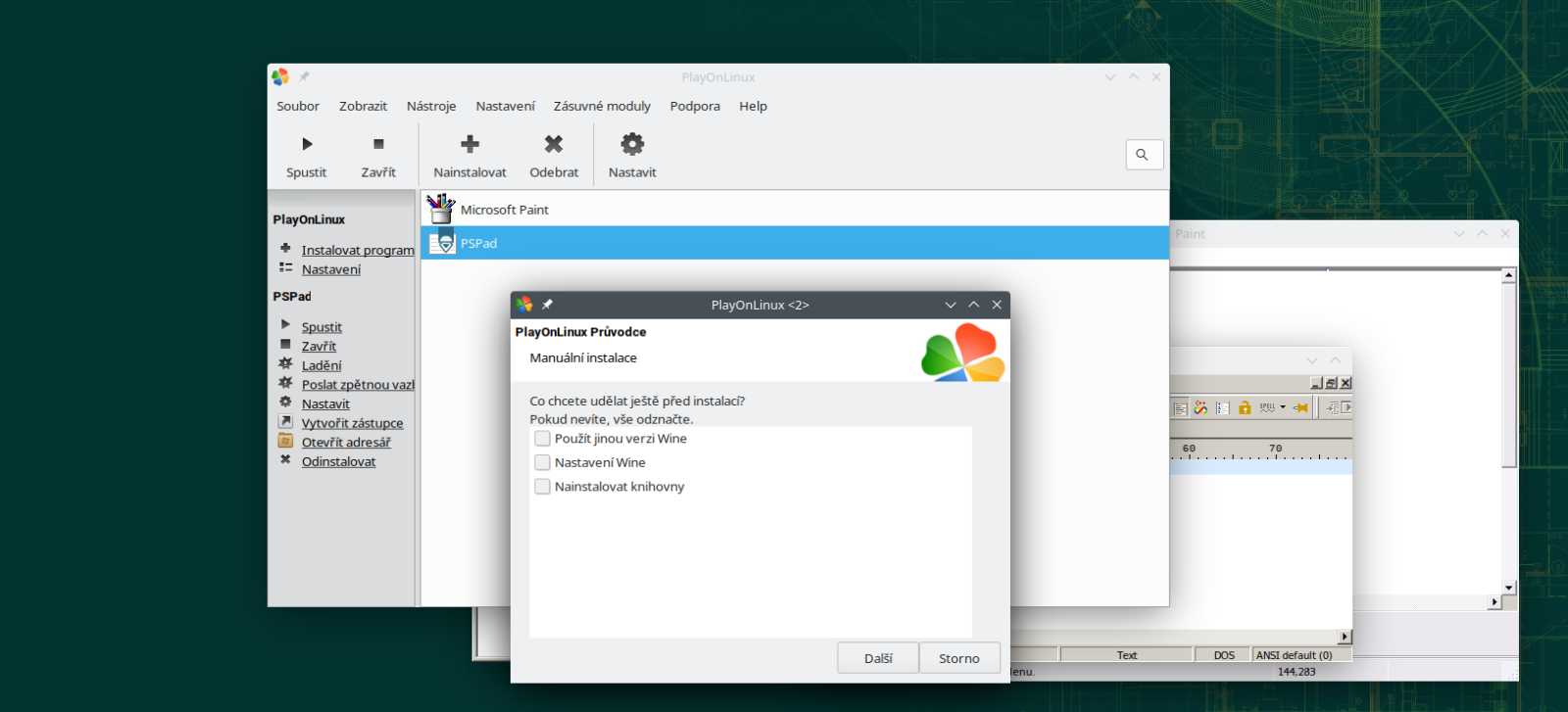Click the Vytvořit zástupce link
The image size is (1568, 712).
point(352,423)
